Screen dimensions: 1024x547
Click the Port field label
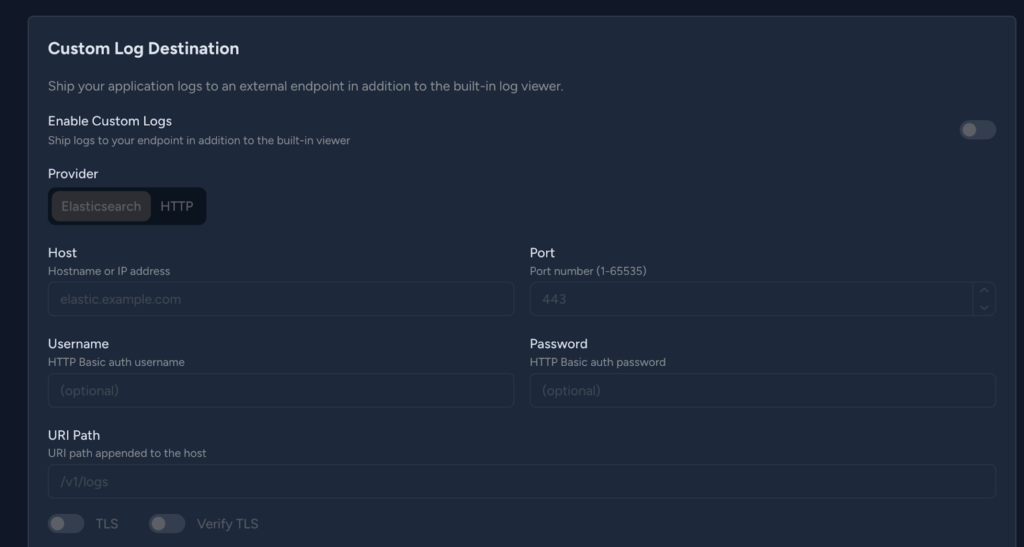tap(542, 253)
